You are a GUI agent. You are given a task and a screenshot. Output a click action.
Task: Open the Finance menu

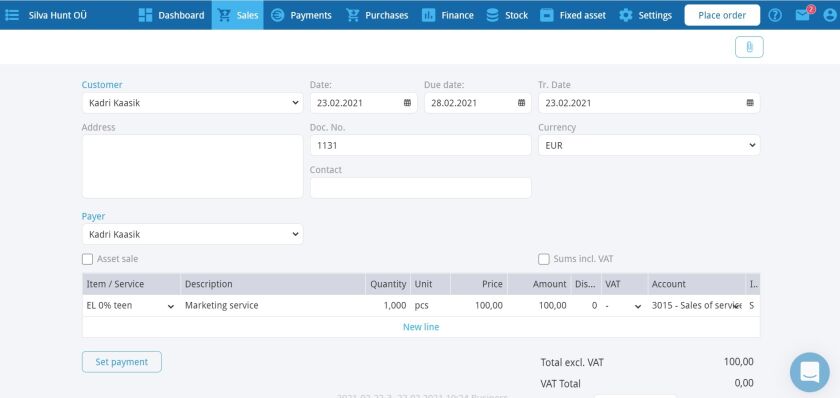coord(448,15)
